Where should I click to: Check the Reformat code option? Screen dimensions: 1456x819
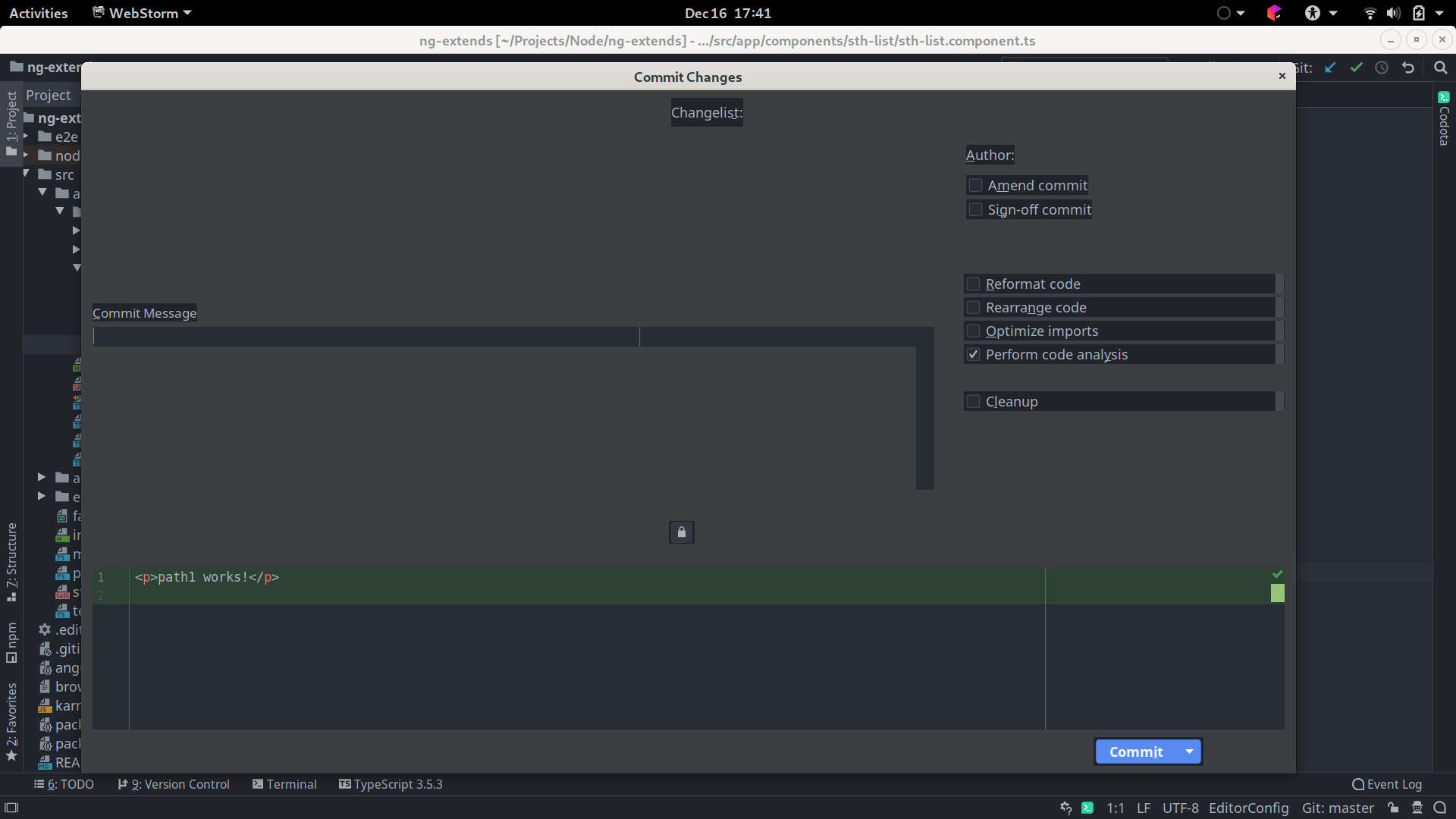974,284
